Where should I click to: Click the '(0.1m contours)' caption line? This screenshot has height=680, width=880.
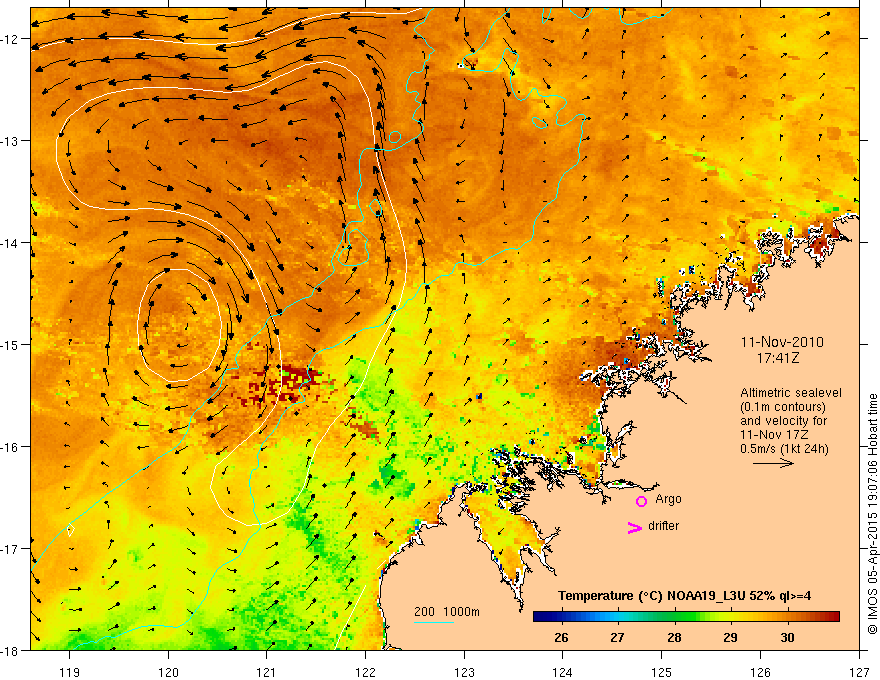click(x=783, y=407)
